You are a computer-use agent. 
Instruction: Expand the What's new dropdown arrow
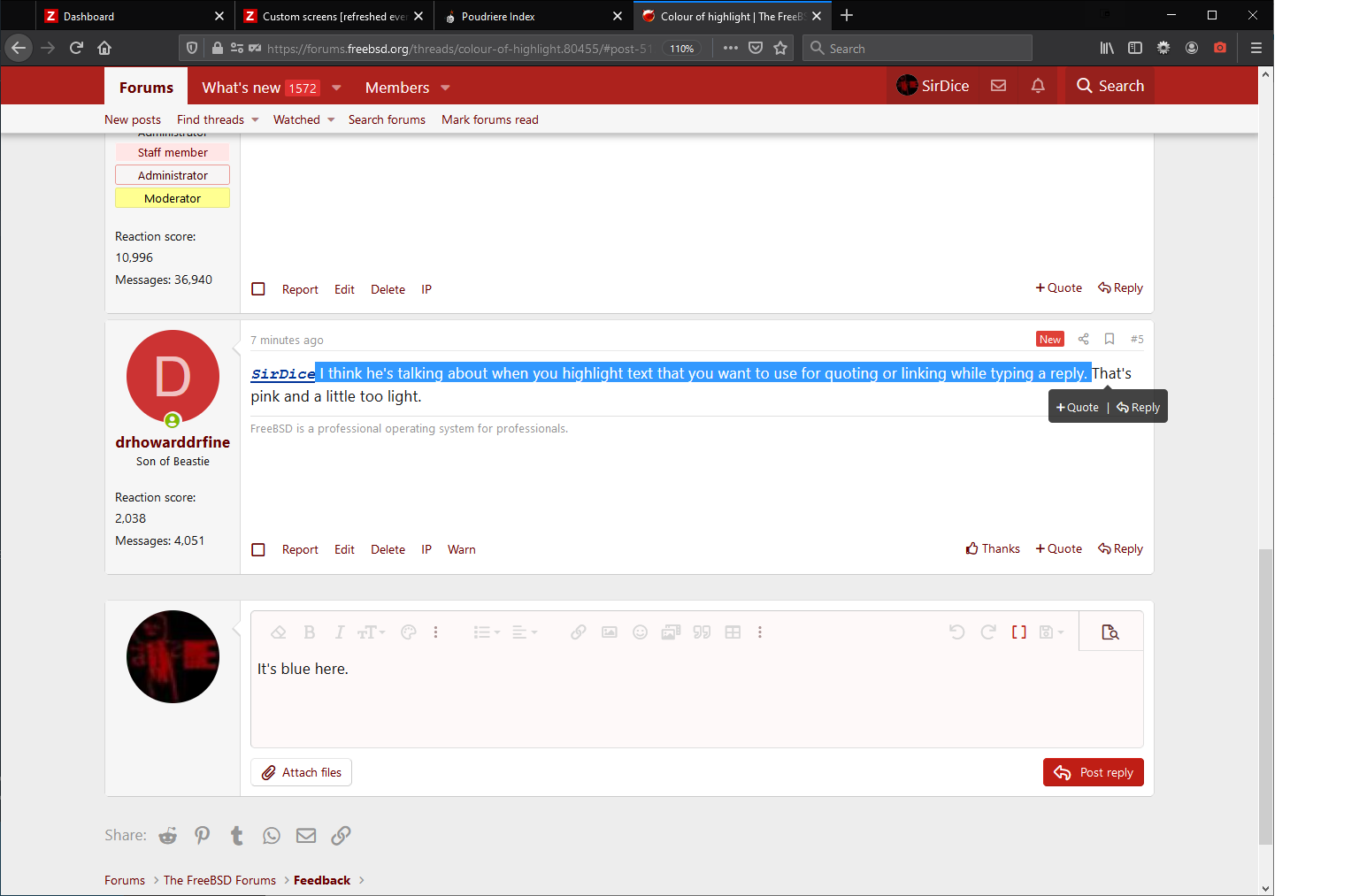point(336,88)
